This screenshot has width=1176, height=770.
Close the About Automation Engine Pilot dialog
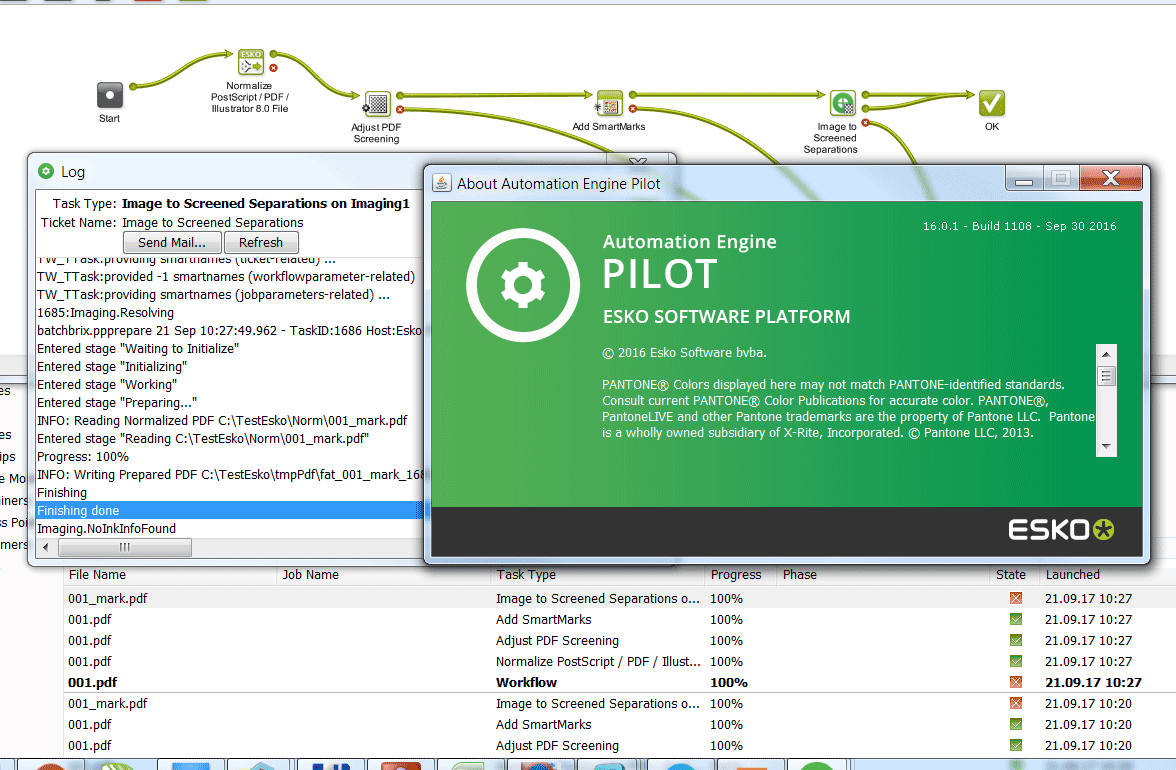coord(1111,178)
